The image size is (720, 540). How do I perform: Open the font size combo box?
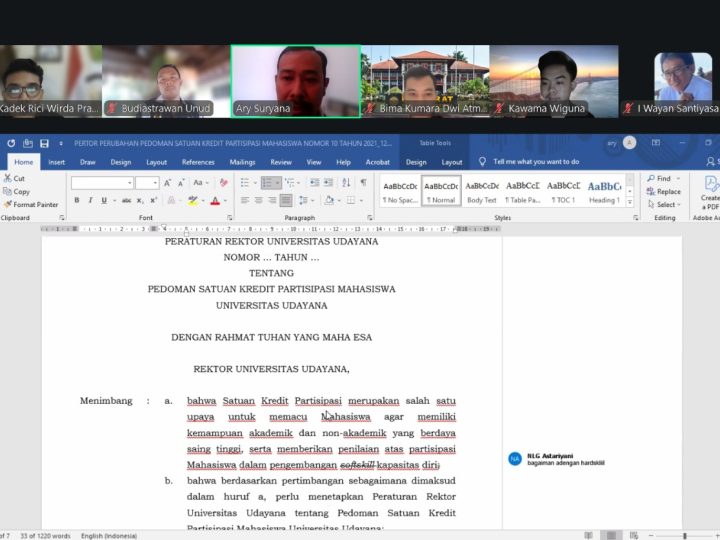pos(147,183)
